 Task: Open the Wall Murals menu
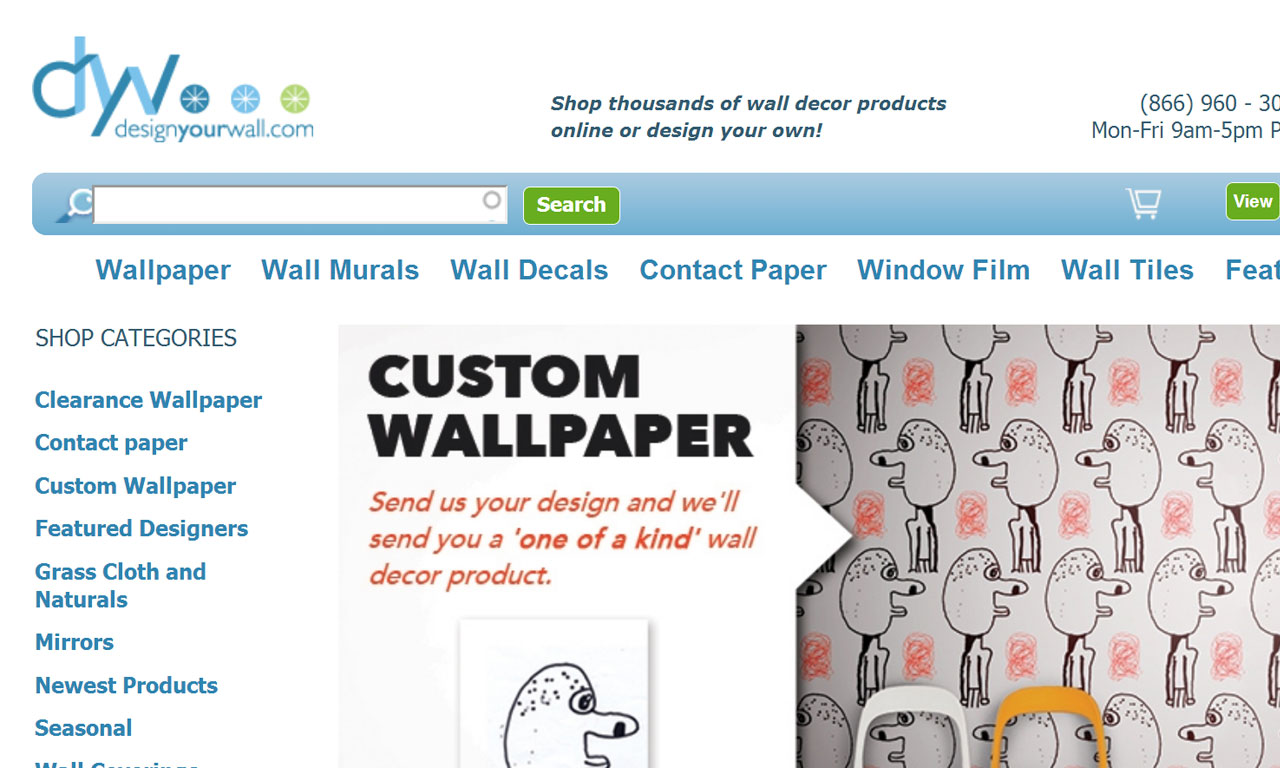tap(340, 270)
